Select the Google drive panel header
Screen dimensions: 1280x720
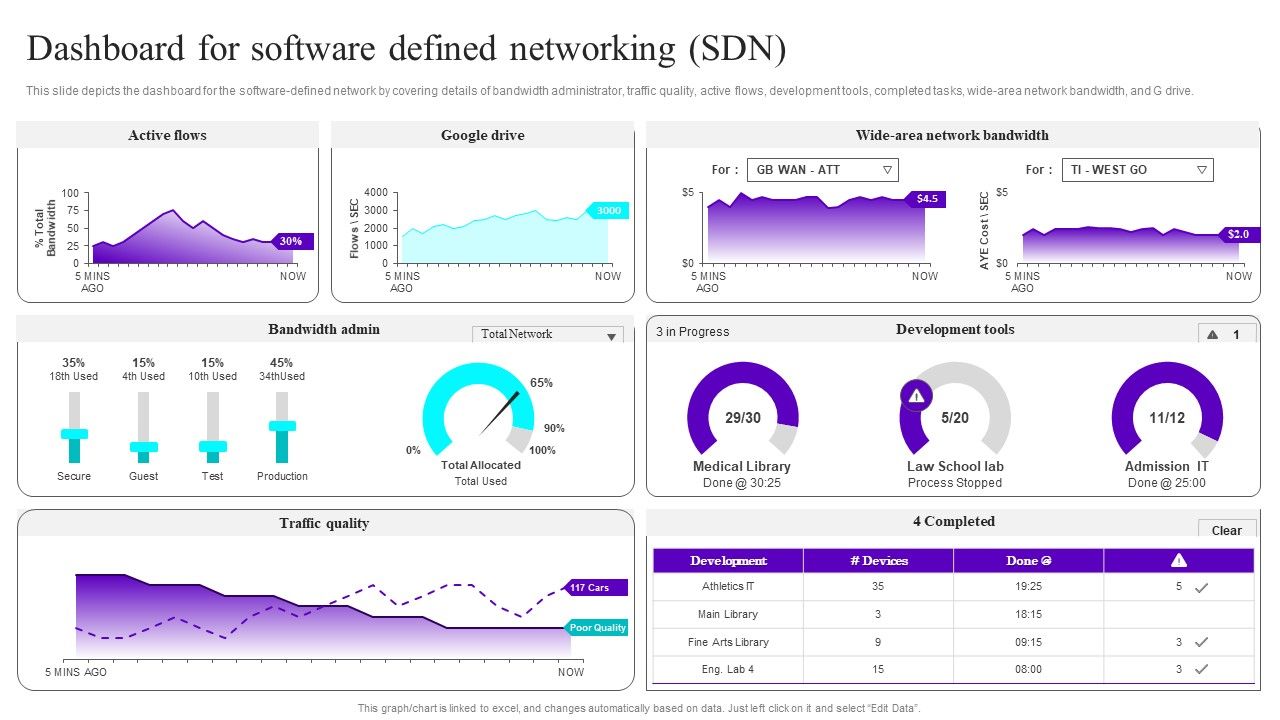pos(483,135)
